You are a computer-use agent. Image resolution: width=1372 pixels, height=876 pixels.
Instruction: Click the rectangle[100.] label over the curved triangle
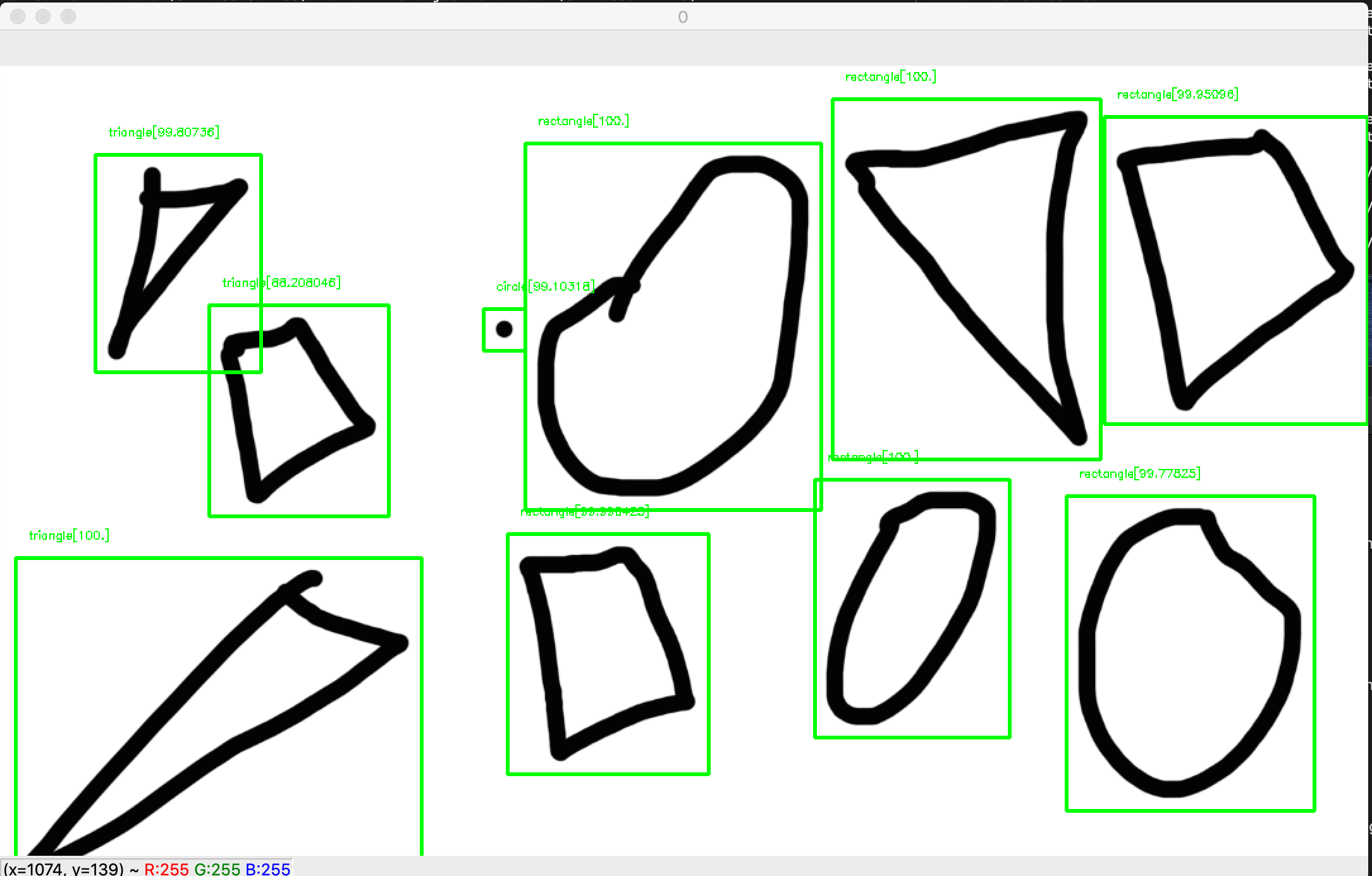pyautogui.click(x=891, y=76)
